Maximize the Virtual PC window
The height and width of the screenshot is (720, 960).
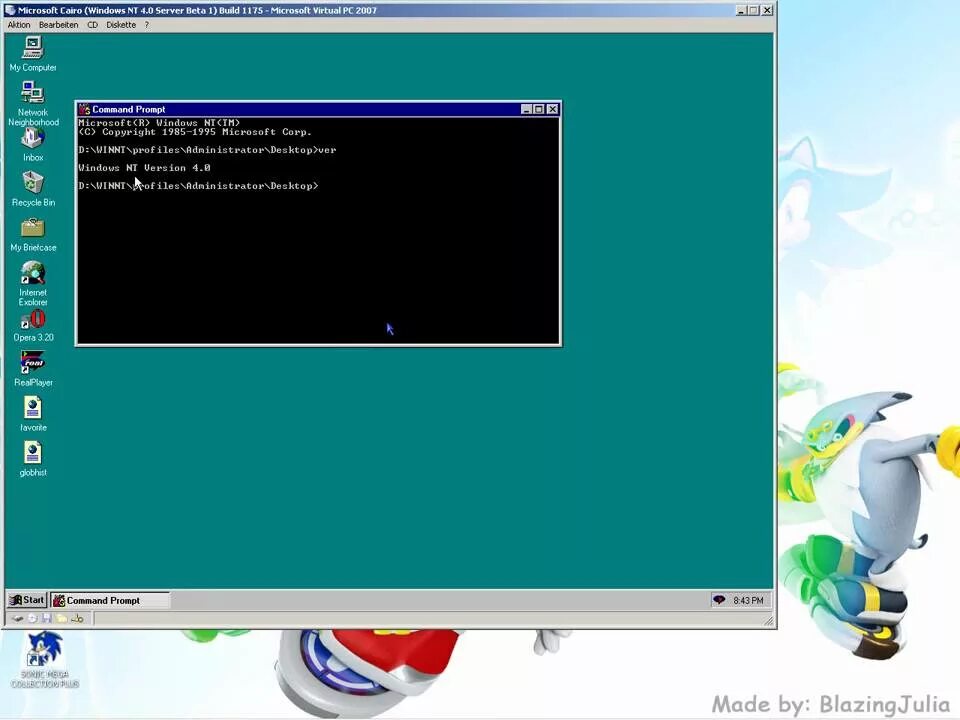point(753,10)
